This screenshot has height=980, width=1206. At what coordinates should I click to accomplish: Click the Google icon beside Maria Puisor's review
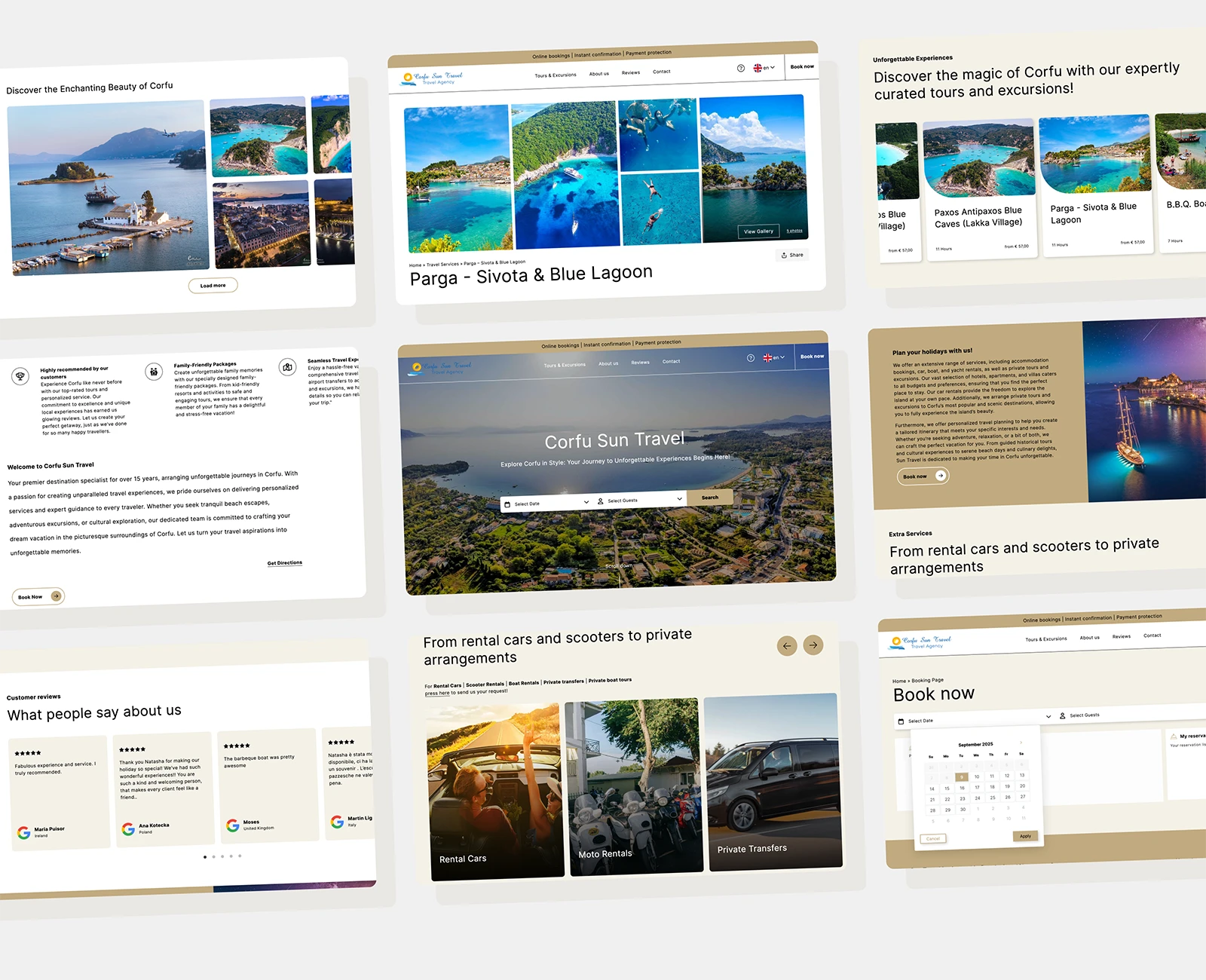tap(24, 832)
